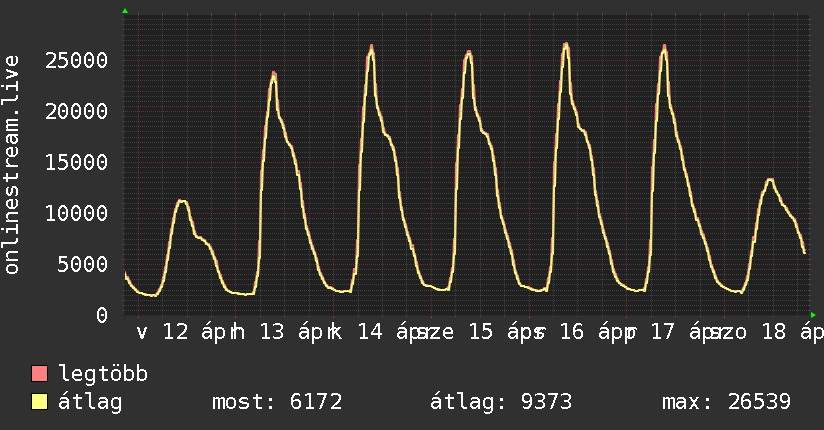Click the yellow átlag color swatch
This screenshot has height=430, width=824.
pyautogui.click(x=39, y=401)
